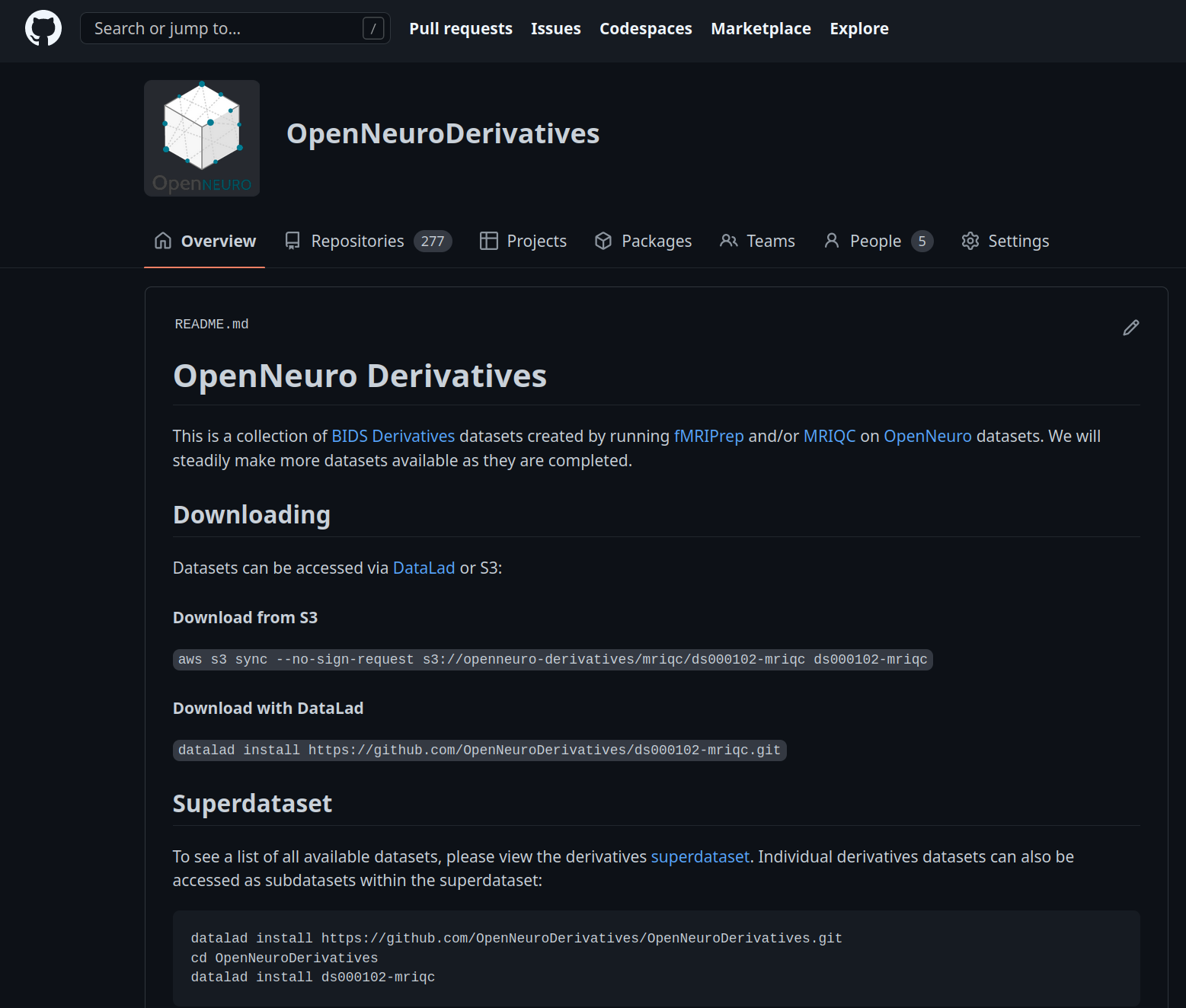Open organization Settings tab
The height and width of the screenshot is (1008, 1186).
tap(1005, 242)
